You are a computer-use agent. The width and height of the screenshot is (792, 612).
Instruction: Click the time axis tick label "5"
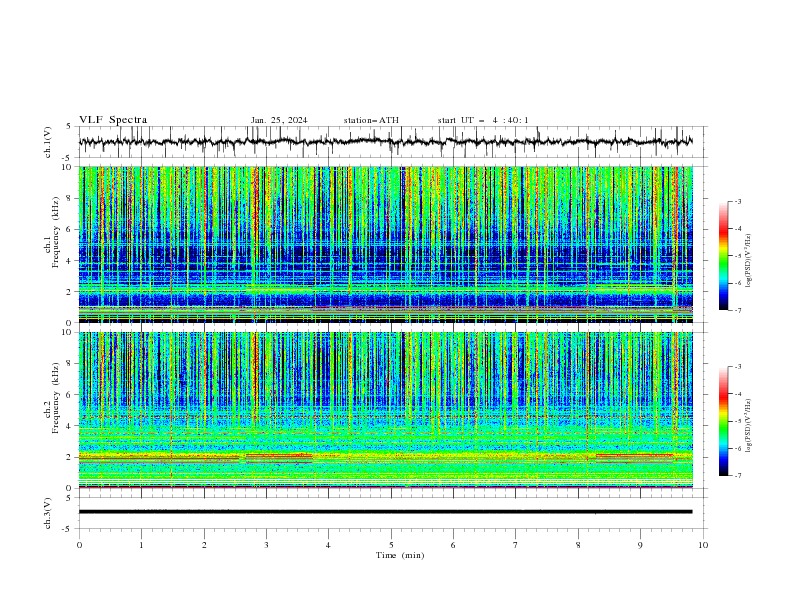coord(391,545)
